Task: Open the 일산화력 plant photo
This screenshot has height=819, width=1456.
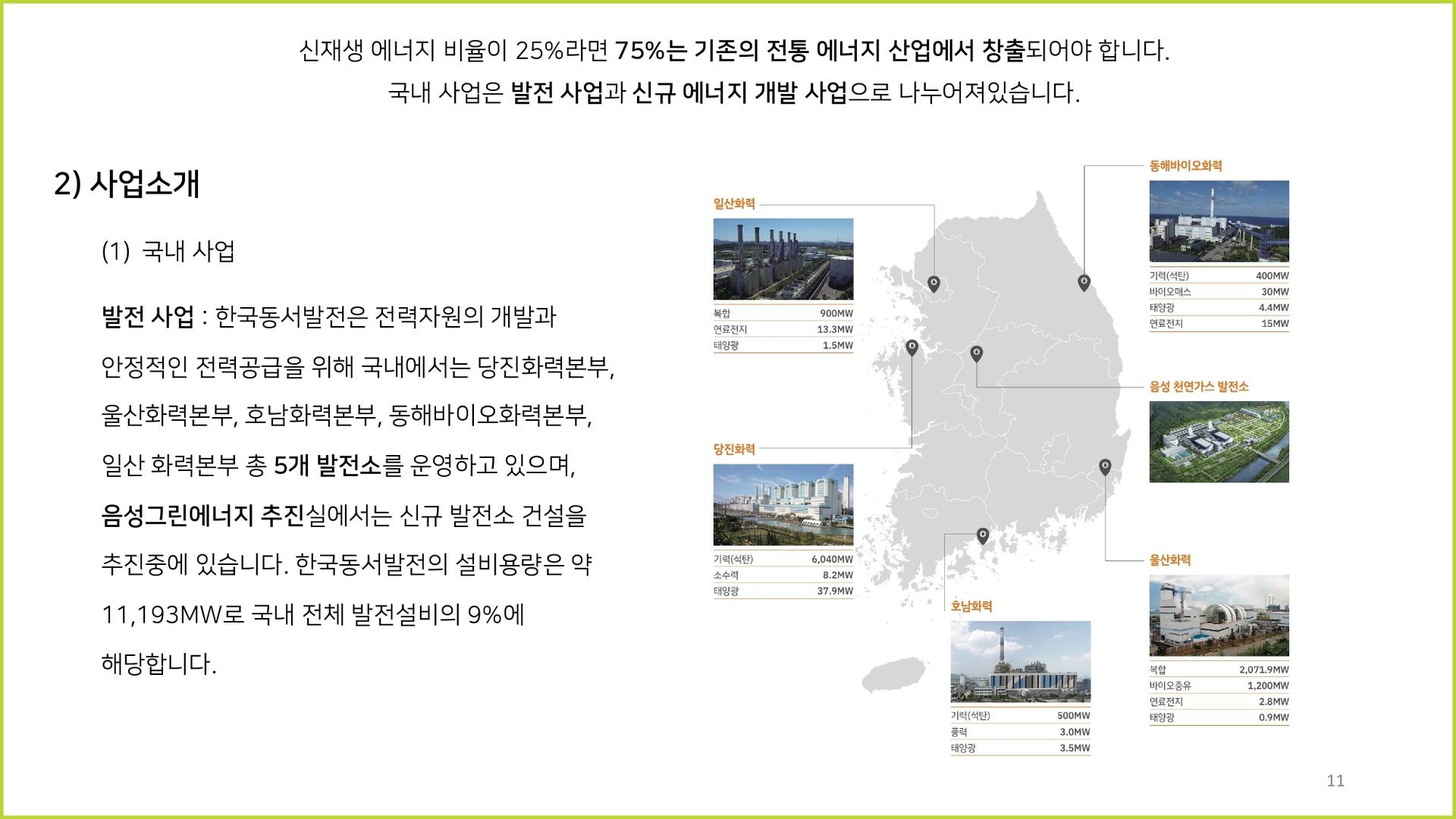Action: click(783, 259)
